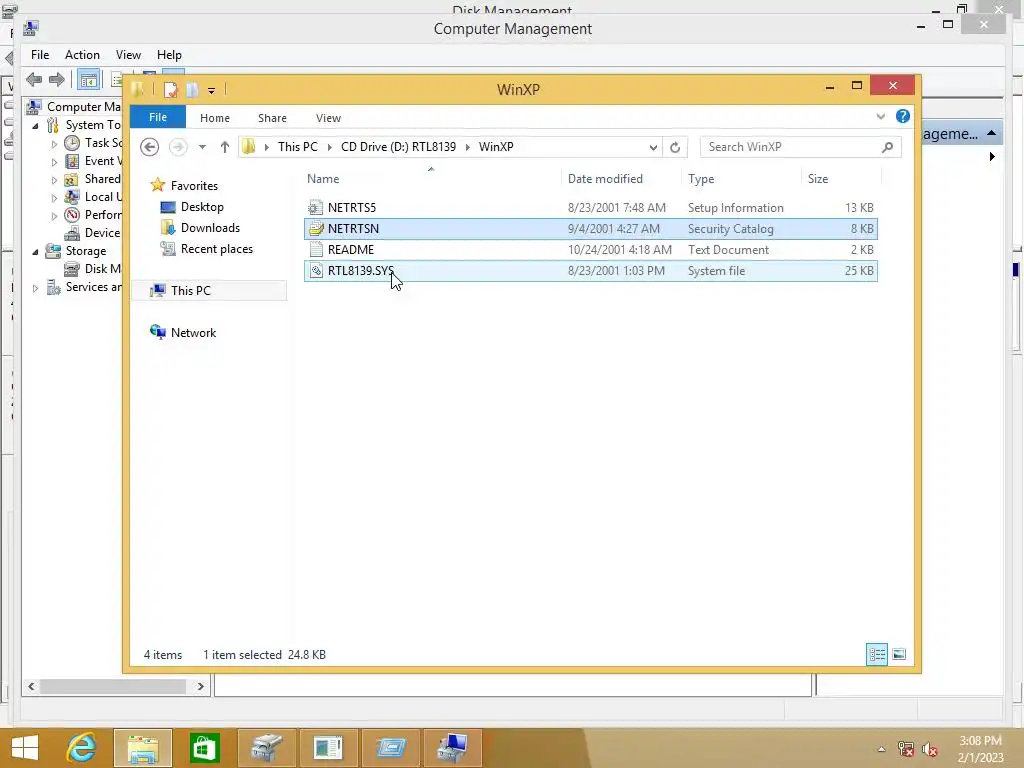Select the RTL8139.SYS system file
The width and height of the screenshot is (1024, 768).
[x=590, y=270]
